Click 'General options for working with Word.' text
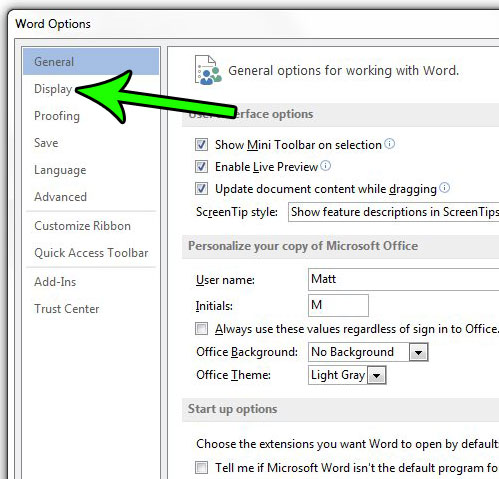The height and width of the screenshot is (479, 499). coord(343,71)
